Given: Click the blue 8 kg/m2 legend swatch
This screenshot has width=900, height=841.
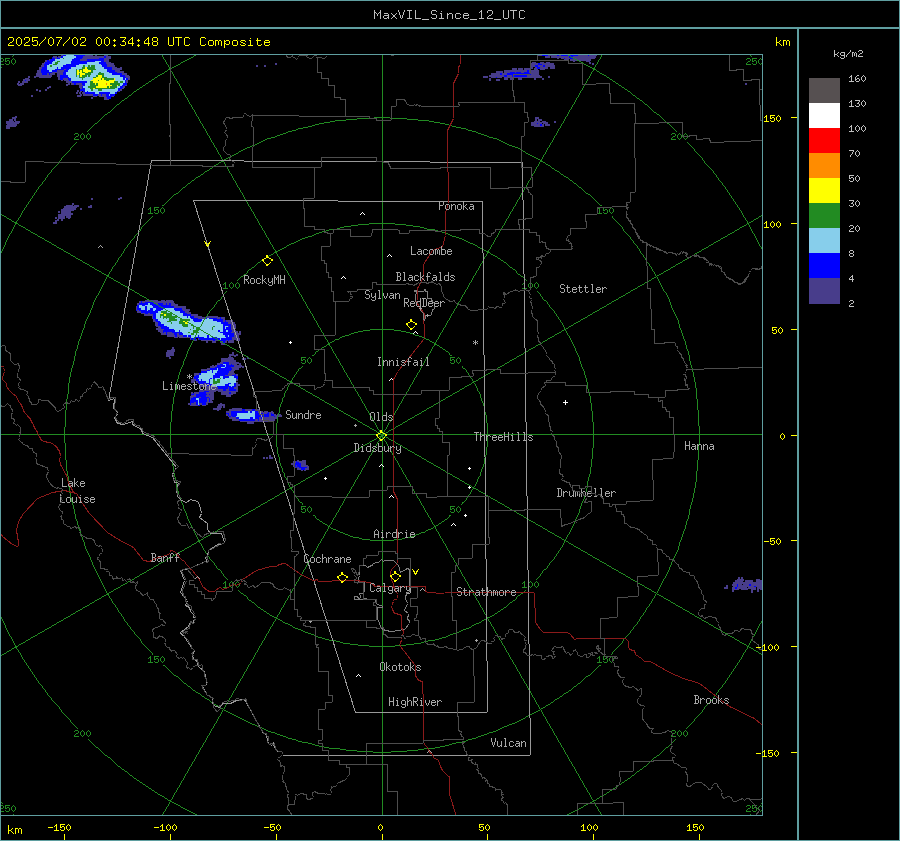Looking at the screenshot, I should coord(824,265).
